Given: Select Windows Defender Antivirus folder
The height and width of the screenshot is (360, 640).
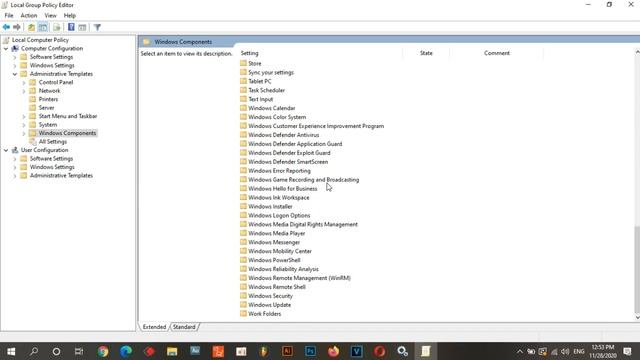Looking at the screenshot, I should pyautogui.click(x=283, y=135).
